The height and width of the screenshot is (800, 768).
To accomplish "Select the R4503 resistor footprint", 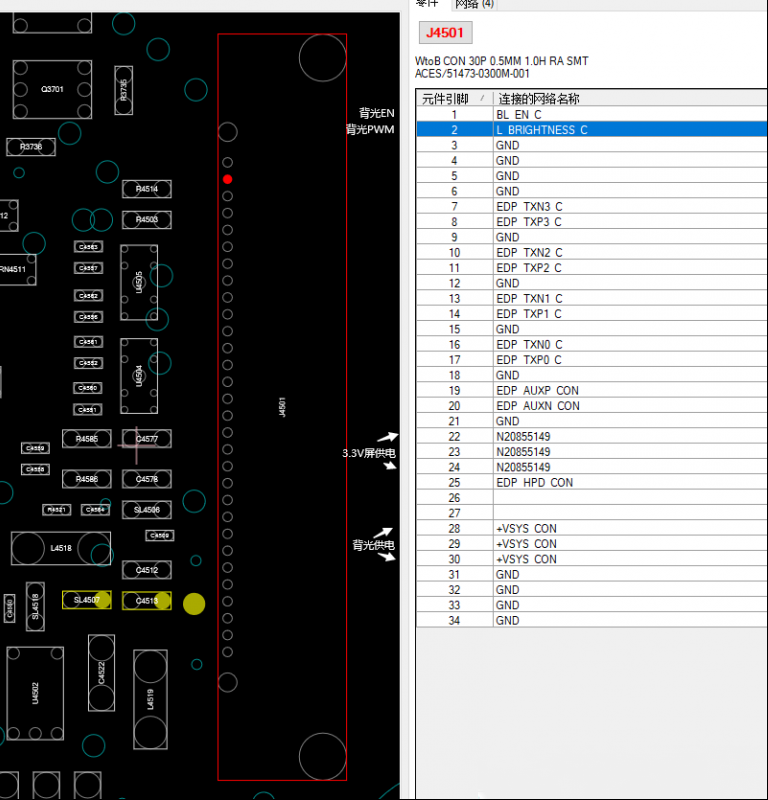I will tap(147, 219).
